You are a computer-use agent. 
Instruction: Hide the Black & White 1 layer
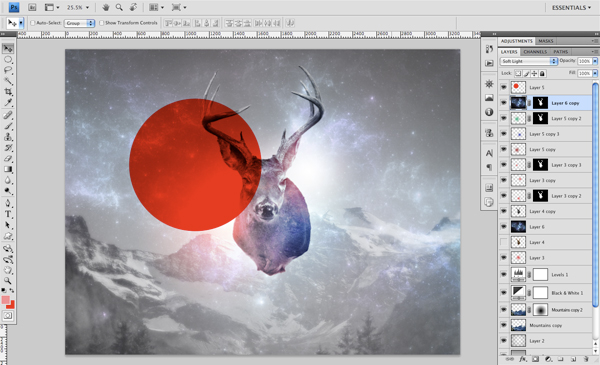click(x=504, y=293)
